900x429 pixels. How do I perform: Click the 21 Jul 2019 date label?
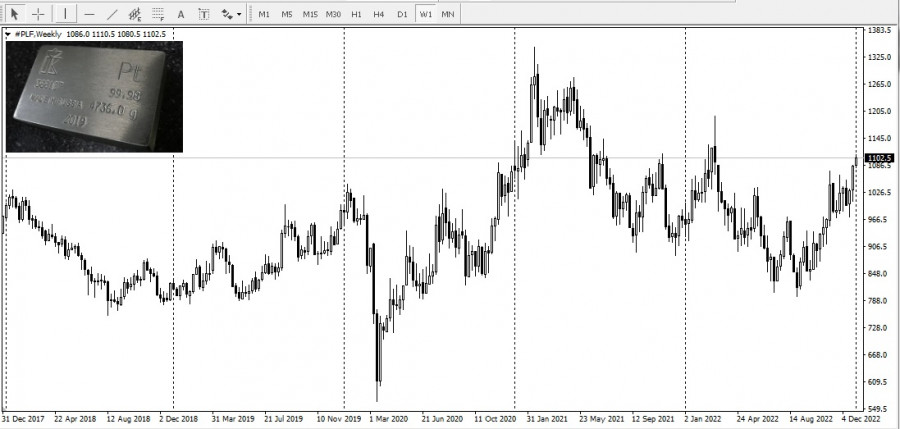284,419
